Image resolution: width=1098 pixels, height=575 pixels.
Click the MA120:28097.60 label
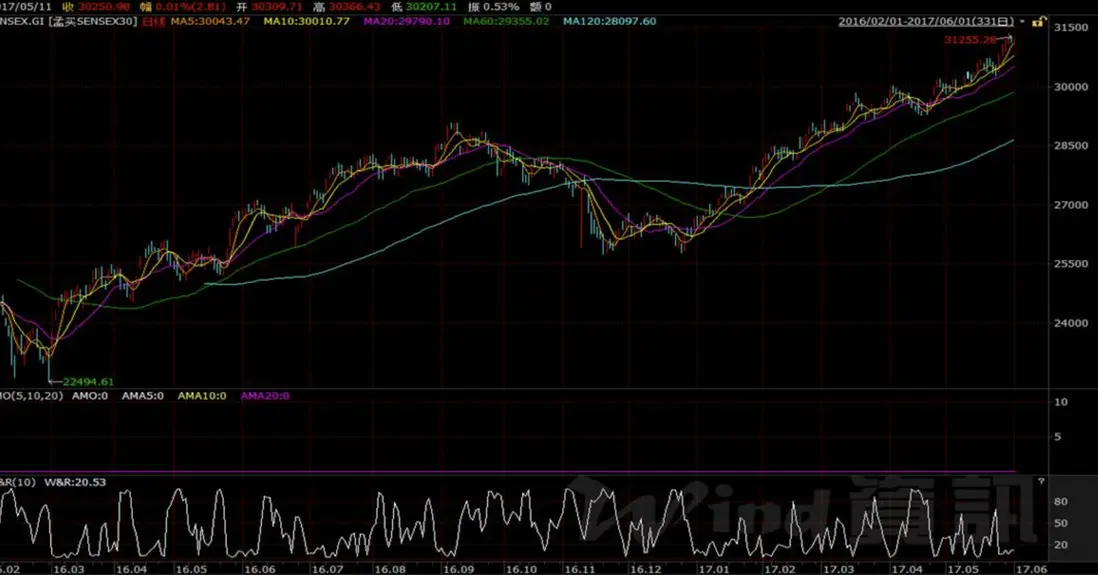pyautogui.click(x=609, y=21)
